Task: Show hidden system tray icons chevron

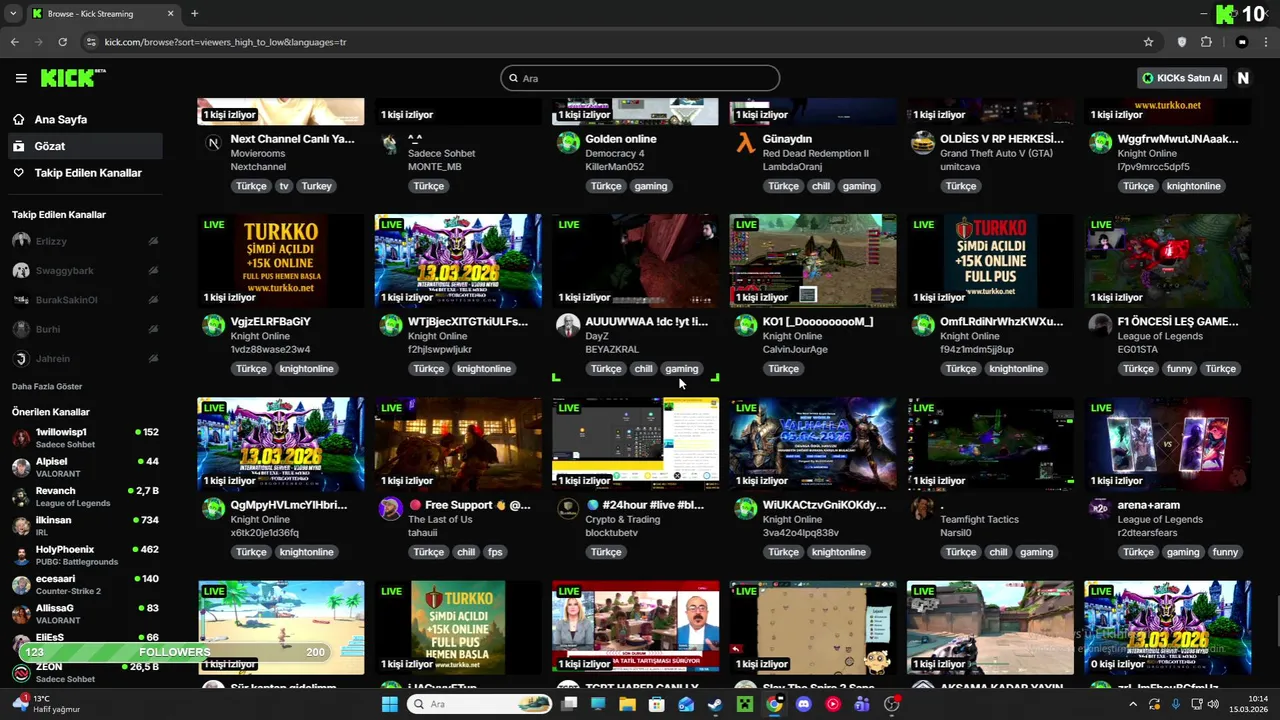Action: (1133, 704)
